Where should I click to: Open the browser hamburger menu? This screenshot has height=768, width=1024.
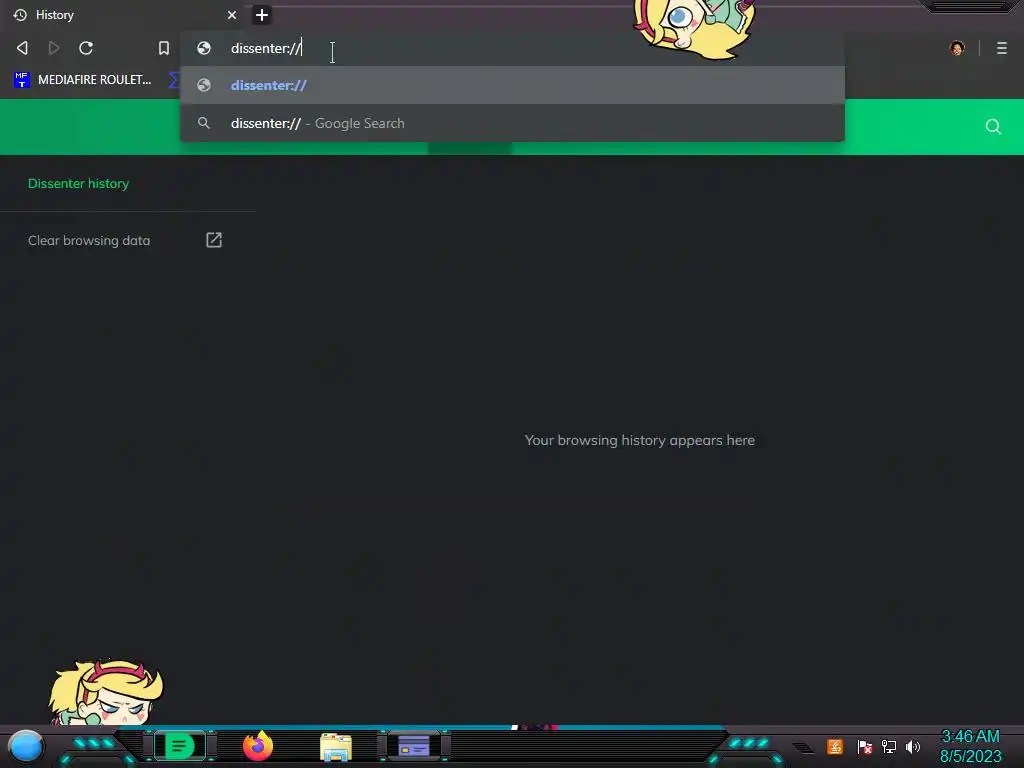coord(1002,48)
